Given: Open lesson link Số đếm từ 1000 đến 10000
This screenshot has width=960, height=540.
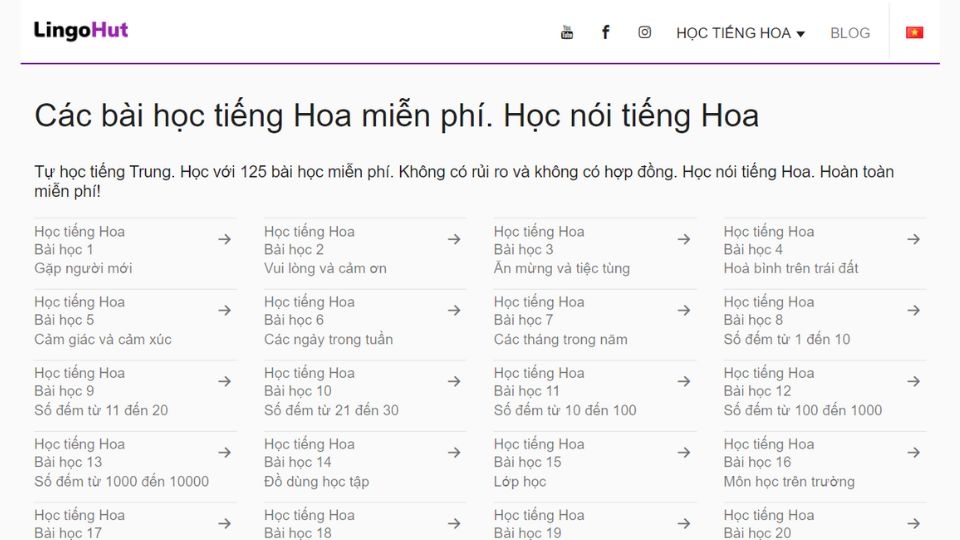Looking at the screenshot, I should (121, 481).
